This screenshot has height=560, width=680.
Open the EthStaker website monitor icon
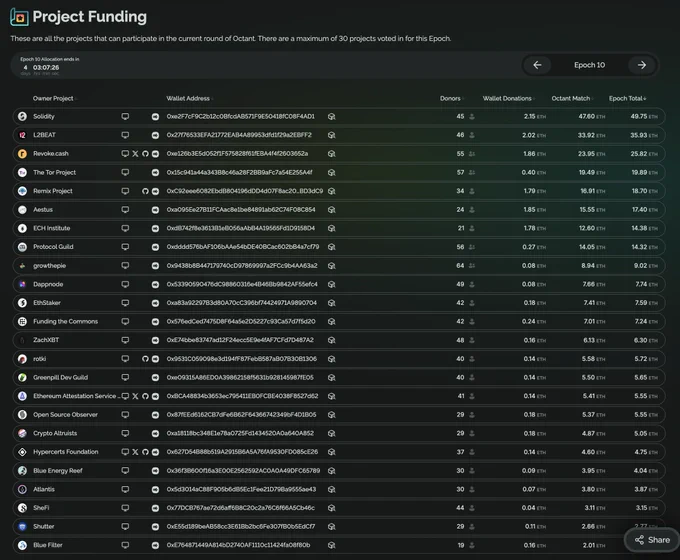pyautogui.click(x=125, y=303)
